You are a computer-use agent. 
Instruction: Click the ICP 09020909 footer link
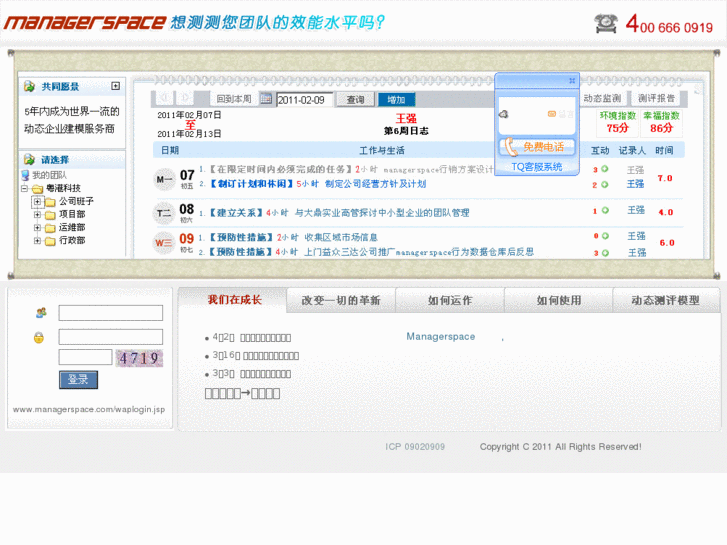tap(415, 446)
